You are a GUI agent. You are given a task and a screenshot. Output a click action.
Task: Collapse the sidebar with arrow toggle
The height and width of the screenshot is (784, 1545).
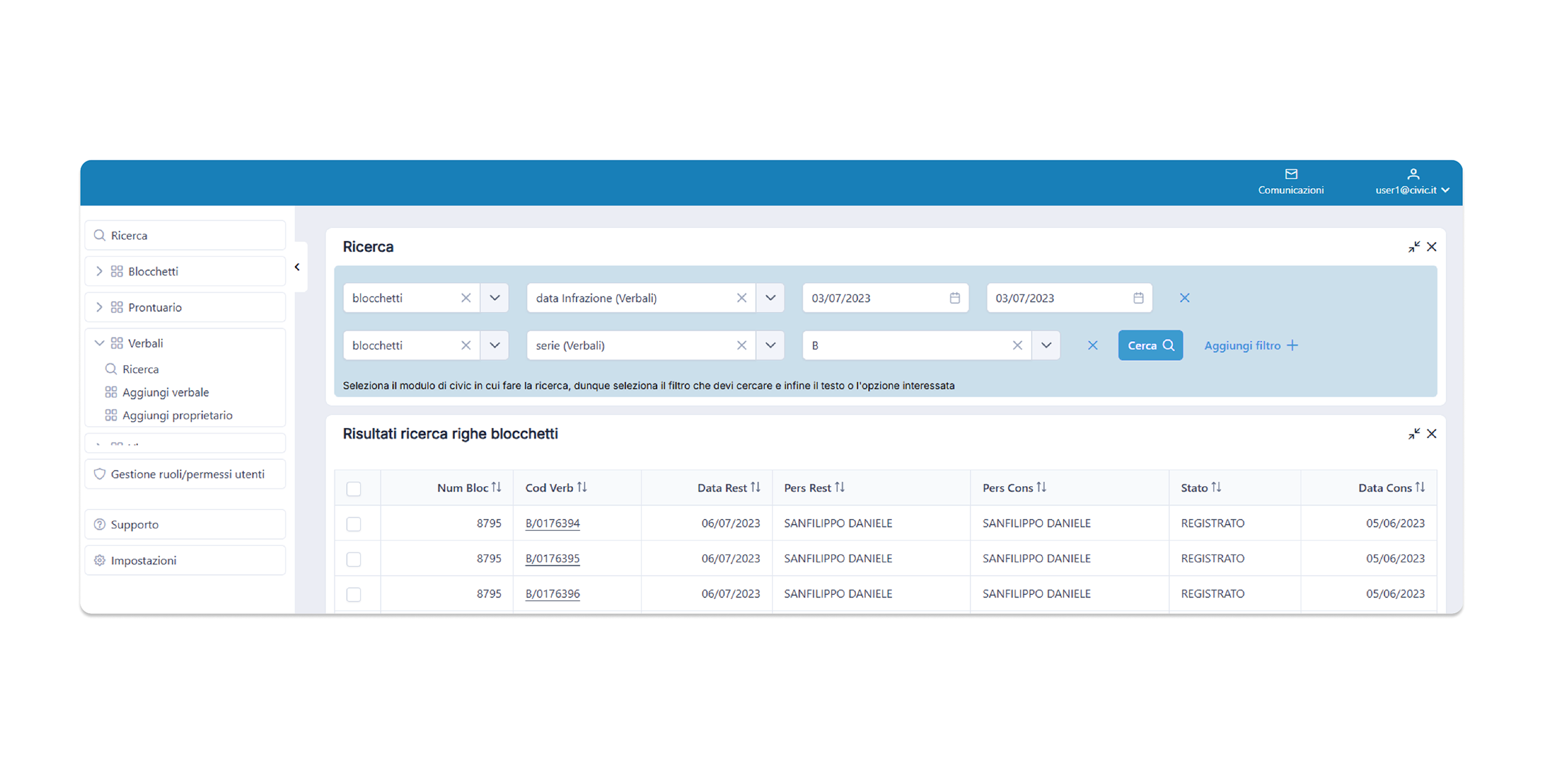point(297,267)
